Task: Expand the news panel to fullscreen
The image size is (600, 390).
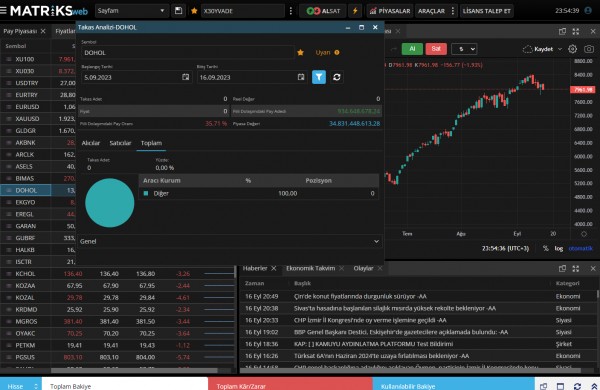Action: 576,269
